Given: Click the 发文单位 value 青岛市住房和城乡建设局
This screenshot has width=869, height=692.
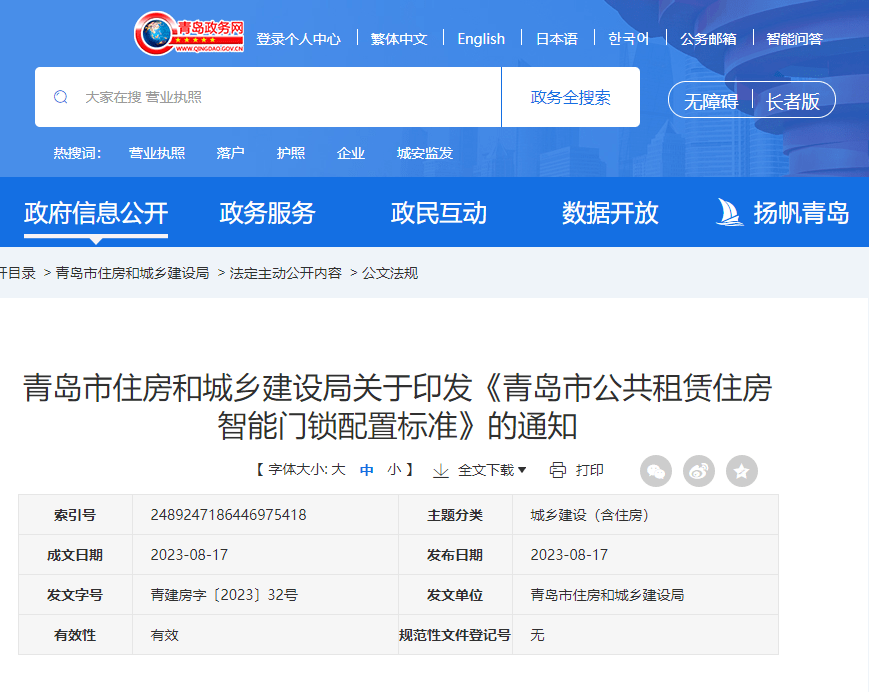Looking at the screenshot, I should 607,595.
